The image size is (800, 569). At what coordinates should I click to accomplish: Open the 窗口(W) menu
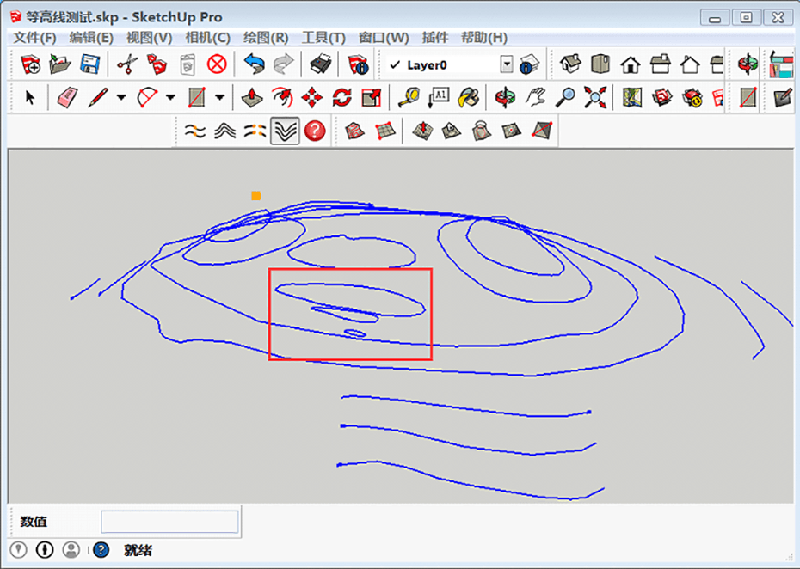[x=384, y=38]
